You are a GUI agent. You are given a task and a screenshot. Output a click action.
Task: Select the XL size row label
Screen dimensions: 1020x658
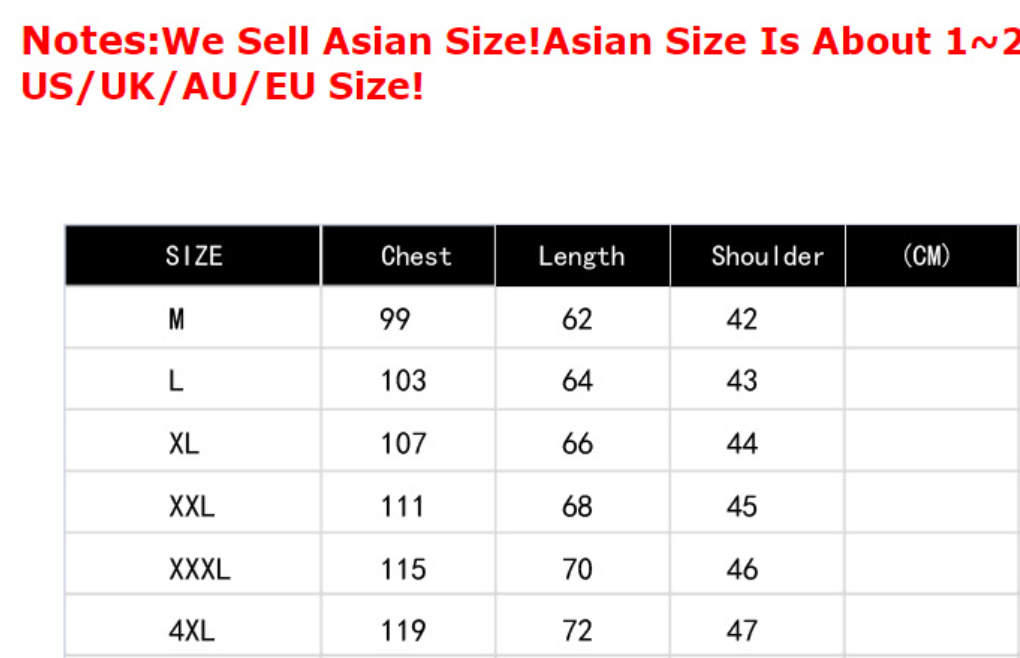[184, 443]
